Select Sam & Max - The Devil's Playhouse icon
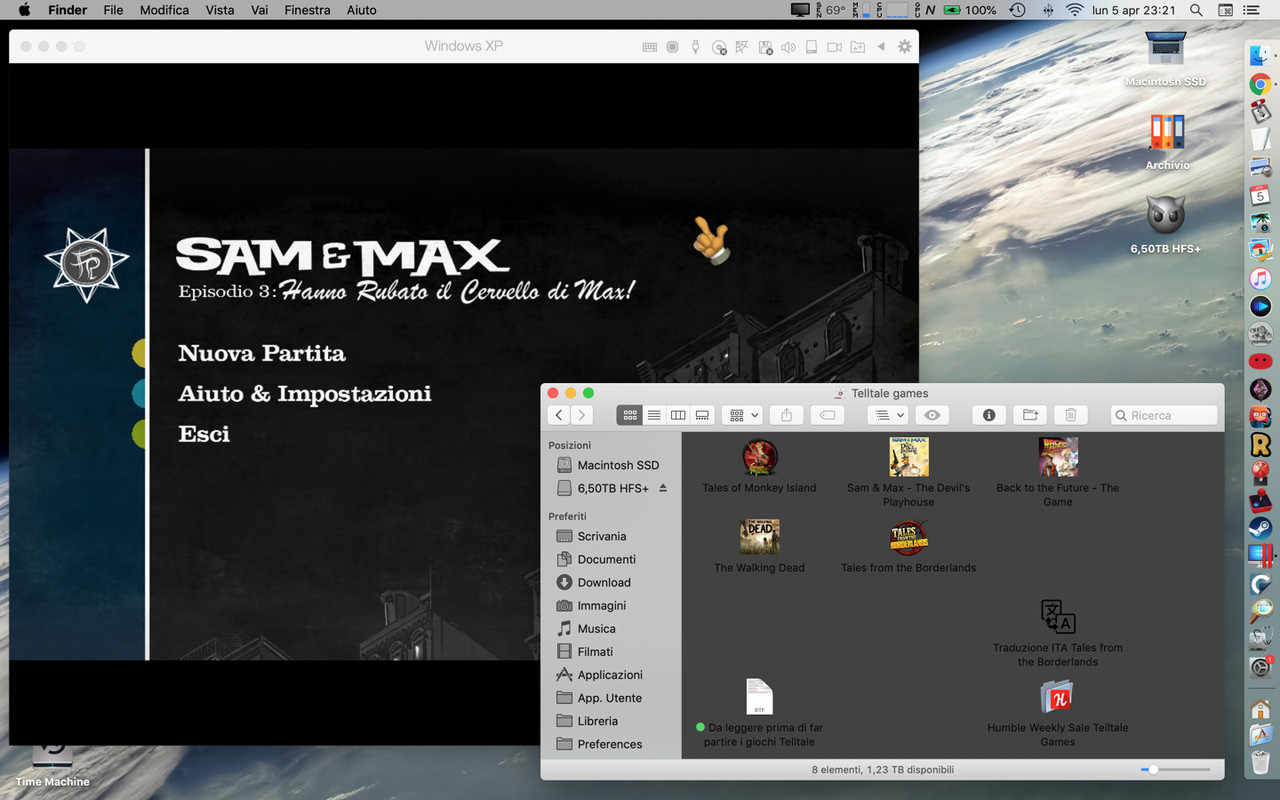Image resolution: width=1280 pixels, height=800 pixels. 909,457
